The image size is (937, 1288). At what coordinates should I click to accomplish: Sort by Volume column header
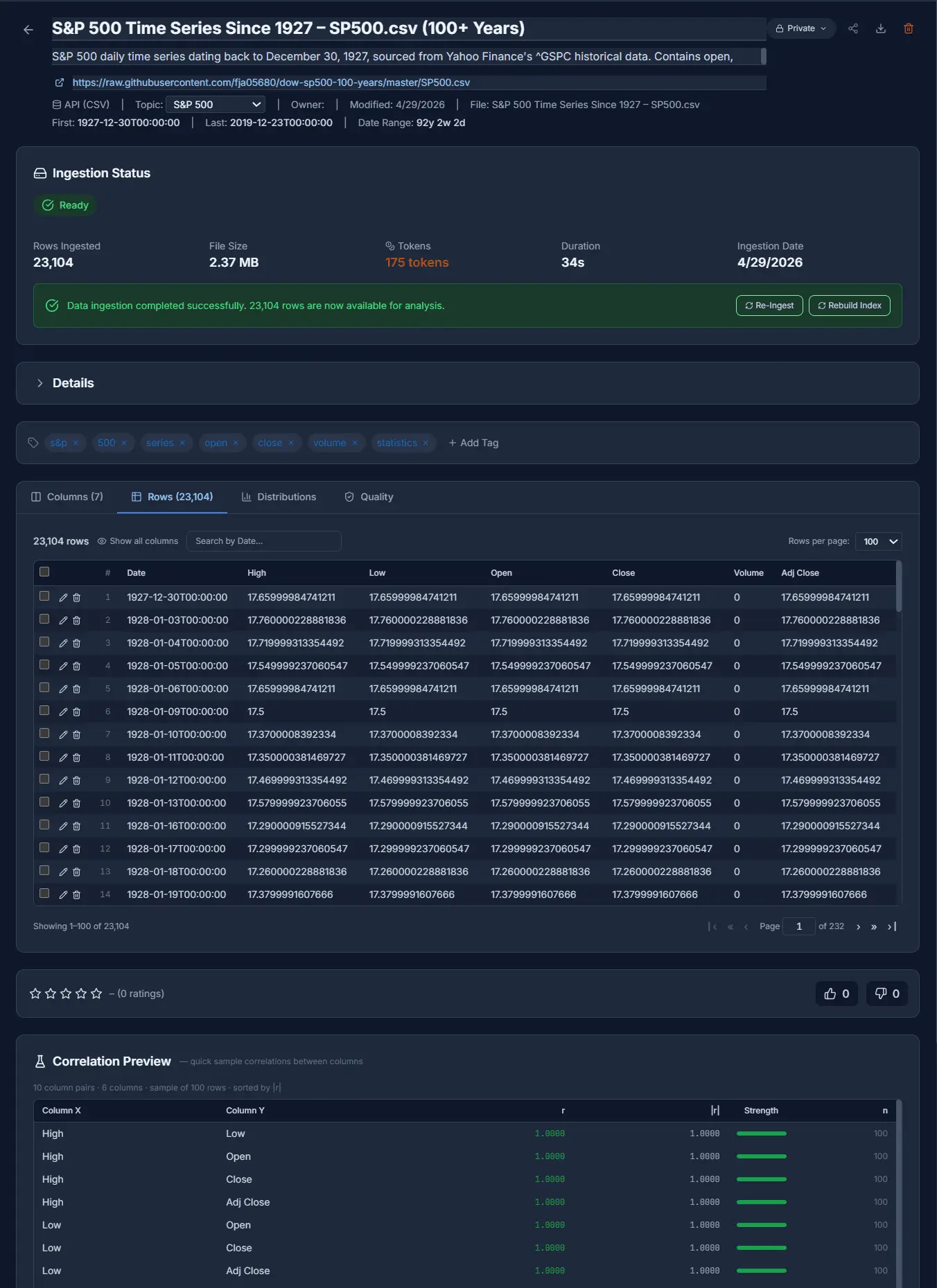click(748, 573)
